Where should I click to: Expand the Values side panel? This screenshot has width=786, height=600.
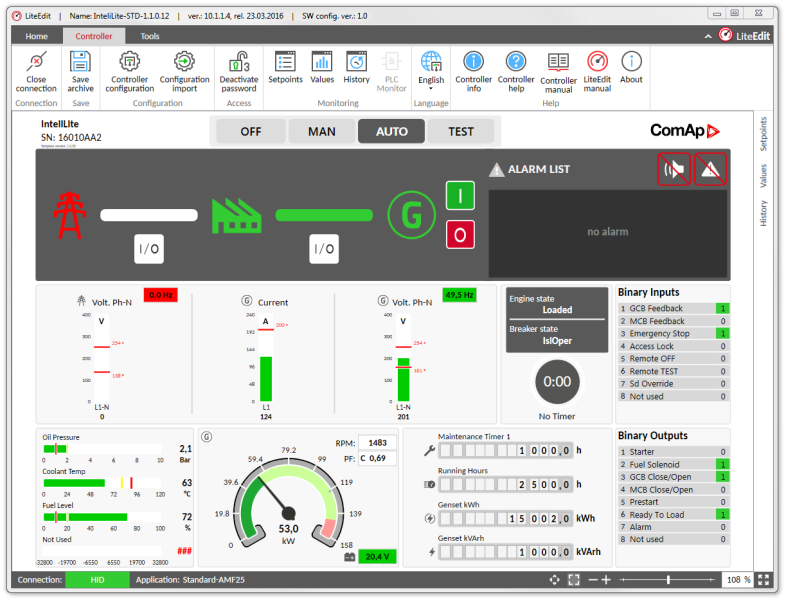coord(764,176)
